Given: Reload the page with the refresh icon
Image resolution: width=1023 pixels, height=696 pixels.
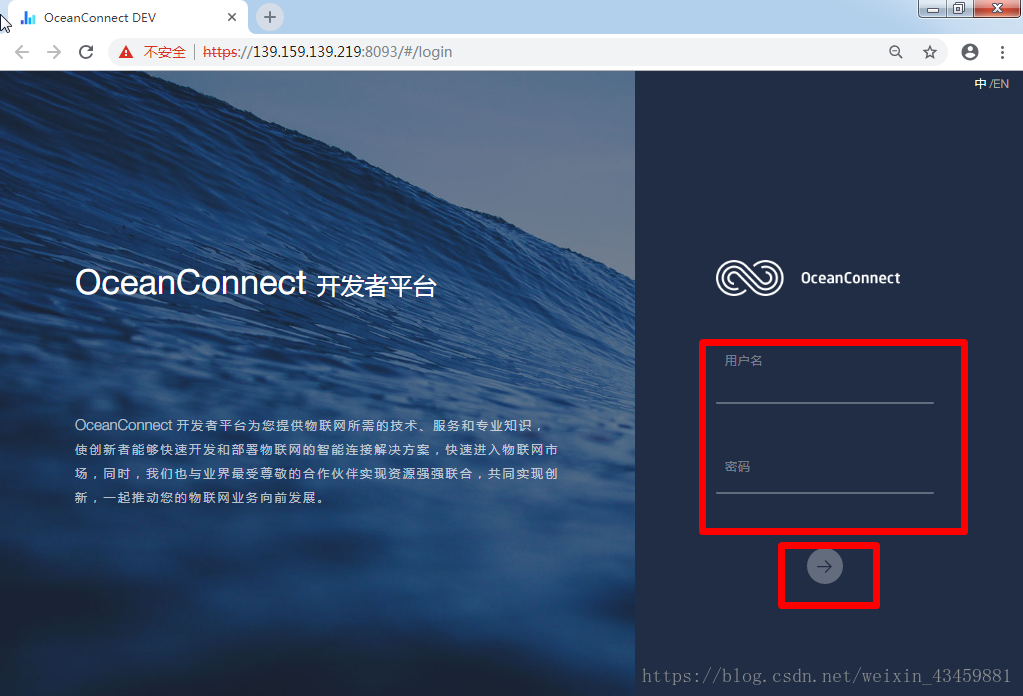Looking at the screenshot, I should 86,52.
